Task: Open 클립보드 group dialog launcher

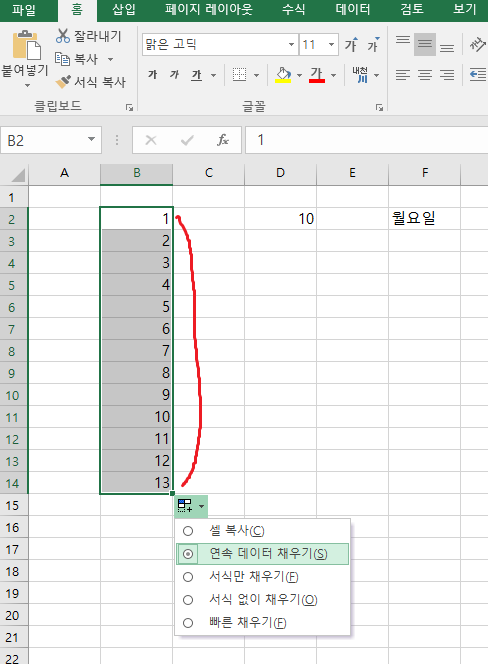Action: pos(130,108)
